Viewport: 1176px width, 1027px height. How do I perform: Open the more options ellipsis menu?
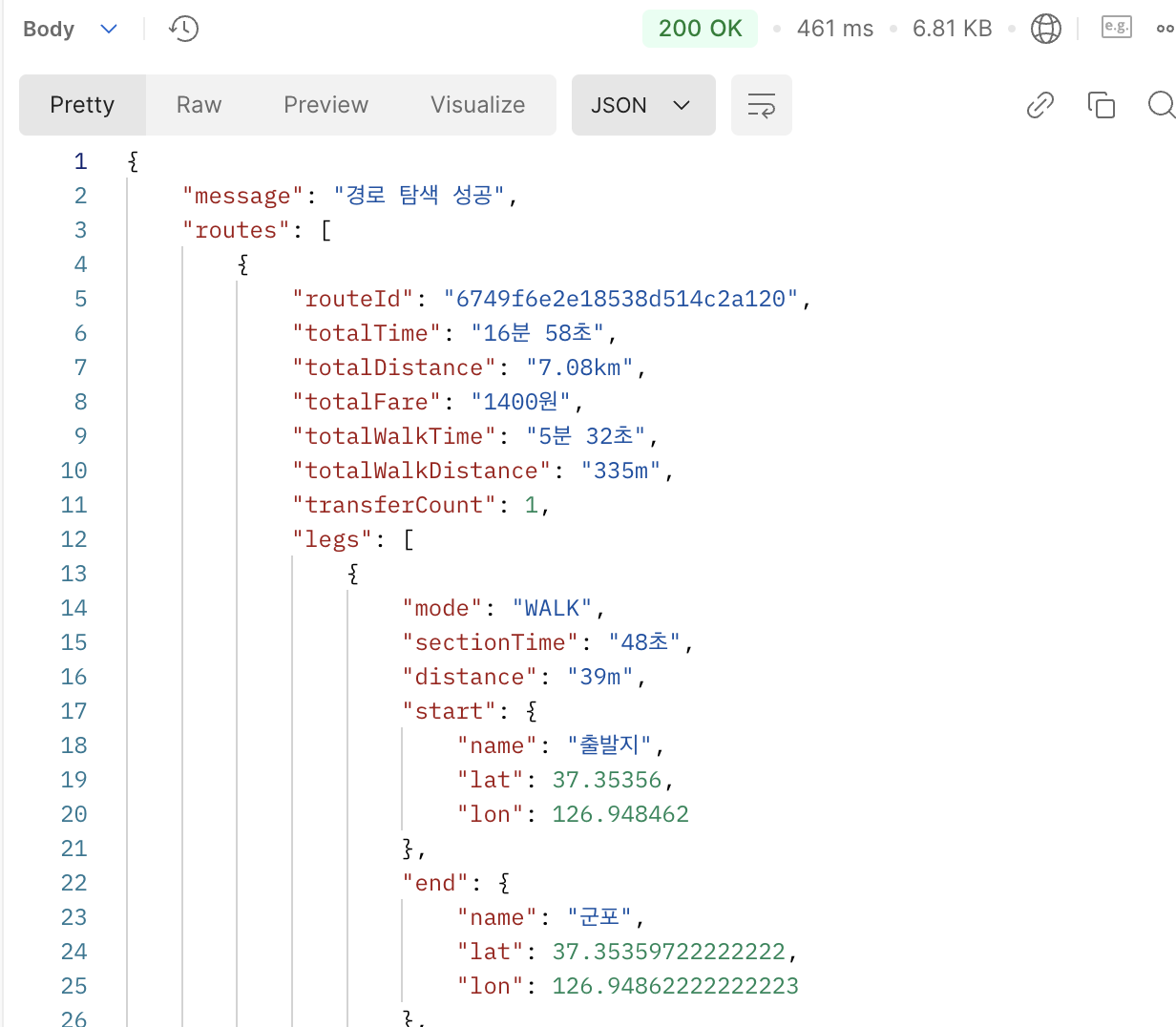(1166, 29)
